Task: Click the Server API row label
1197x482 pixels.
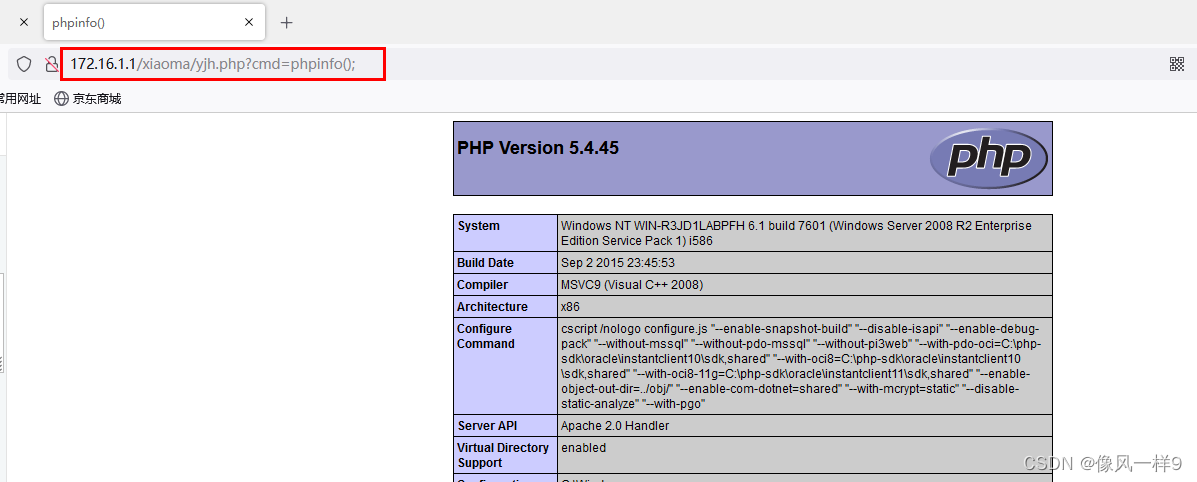Action: pos(487,425)
